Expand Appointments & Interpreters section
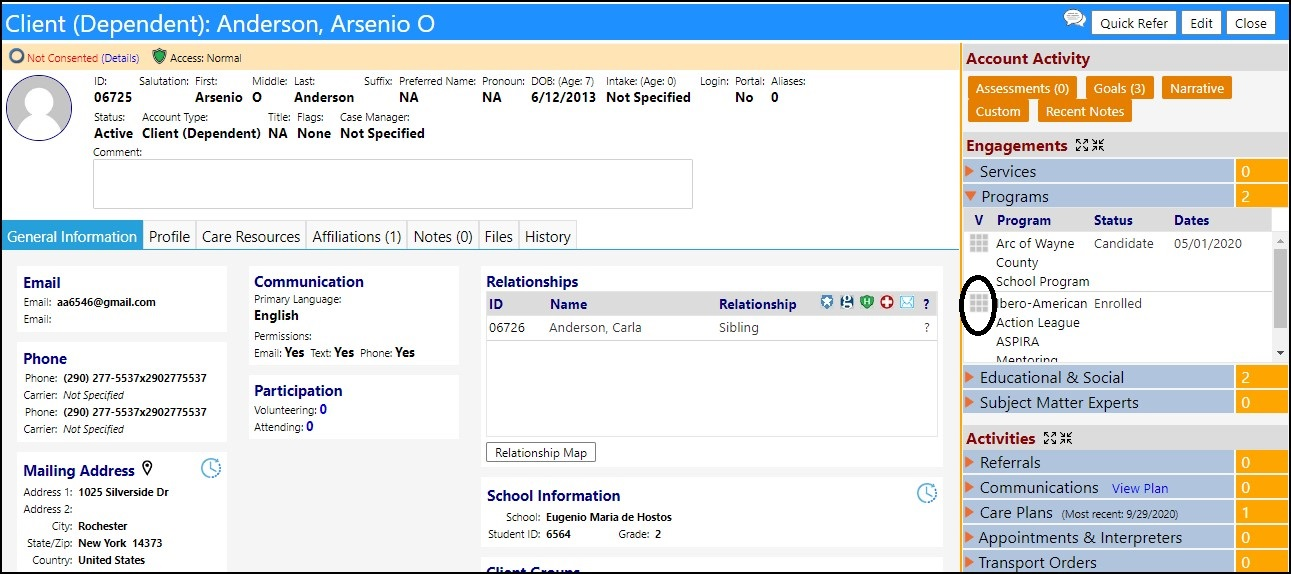1291x574 pixels. 1099,537
